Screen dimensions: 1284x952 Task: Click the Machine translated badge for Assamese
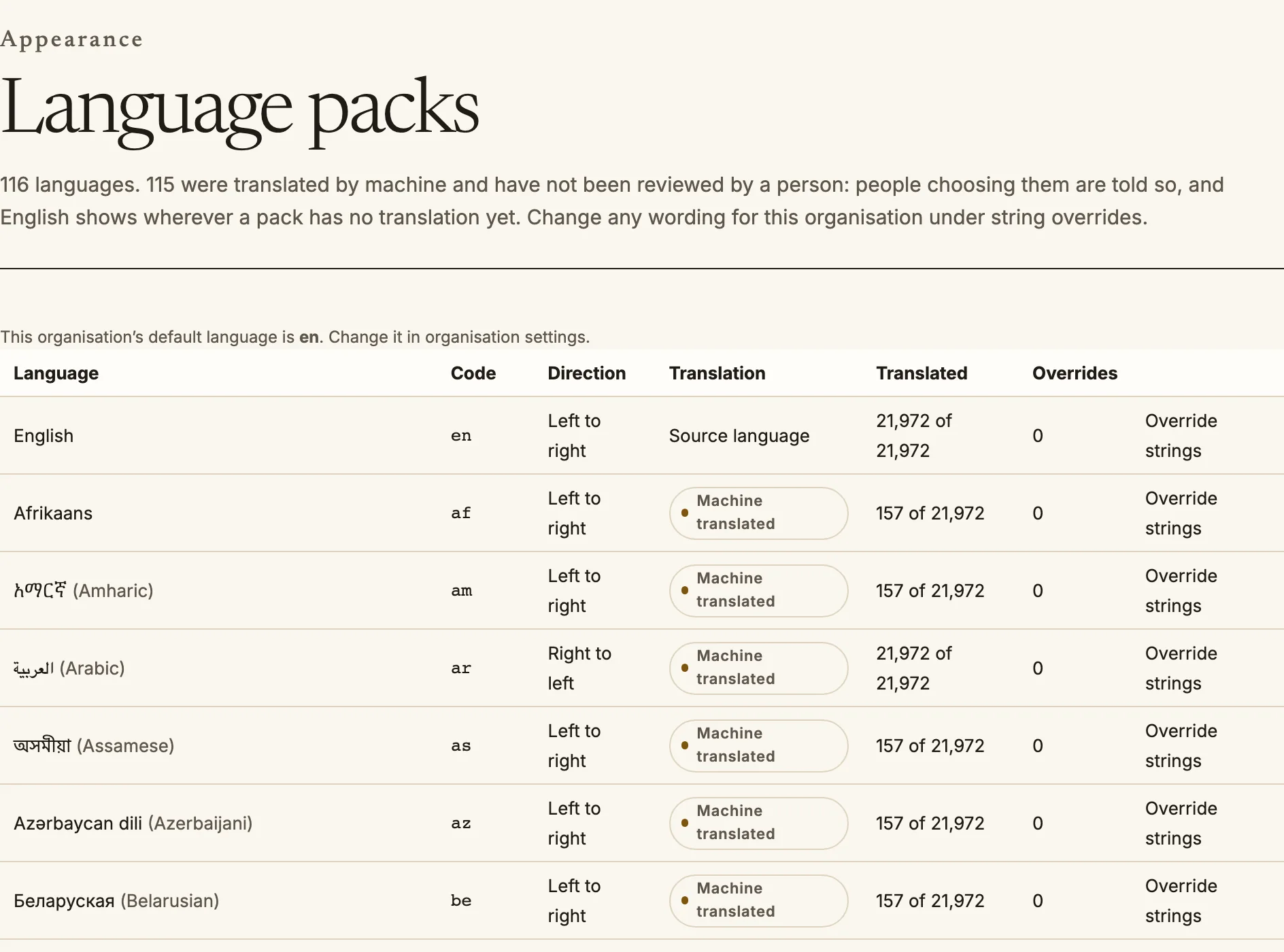[759, 746]
